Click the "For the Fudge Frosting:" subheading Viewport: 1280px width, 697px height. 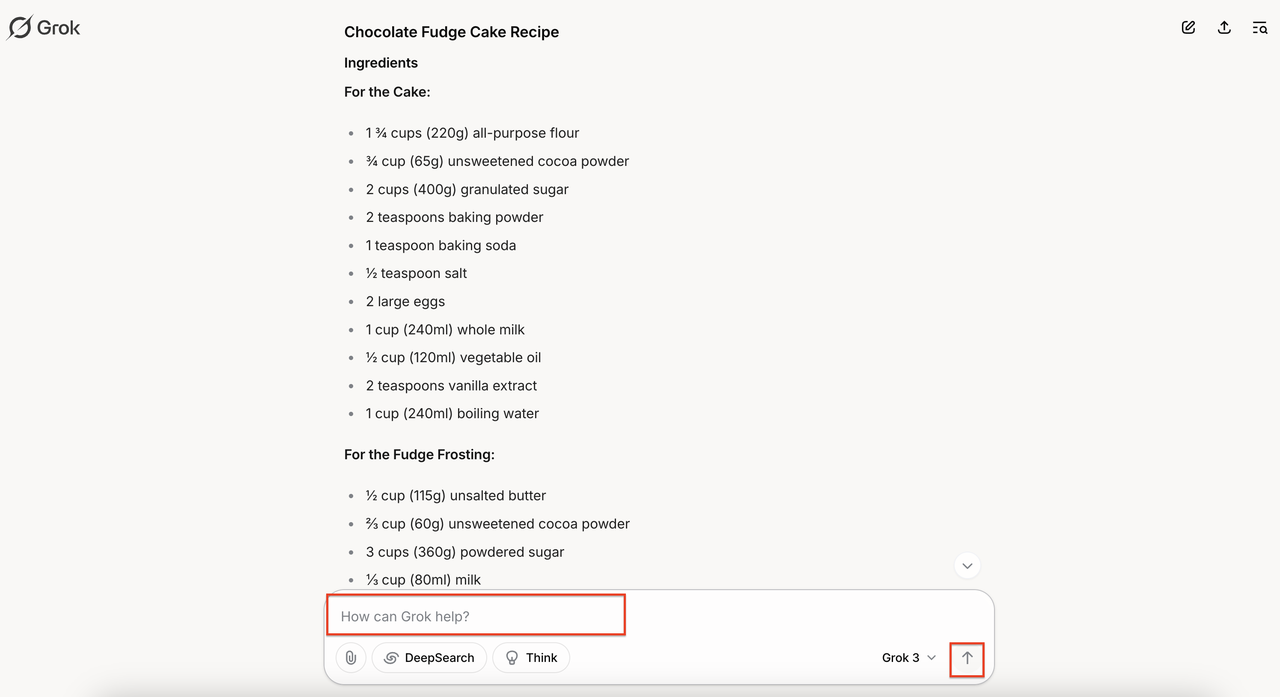(419, 455)
